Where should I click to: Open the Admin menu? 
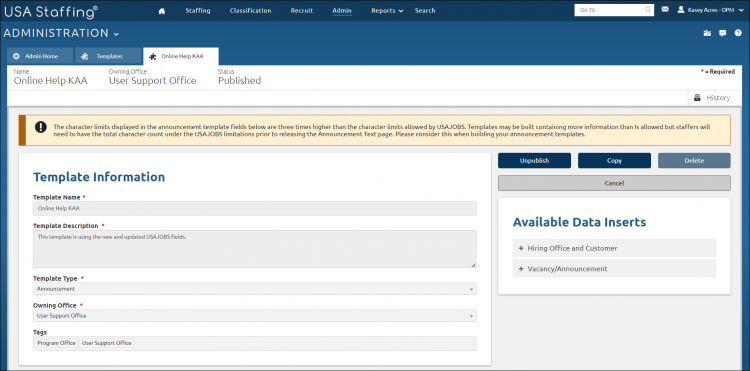[x=342, y=11]
